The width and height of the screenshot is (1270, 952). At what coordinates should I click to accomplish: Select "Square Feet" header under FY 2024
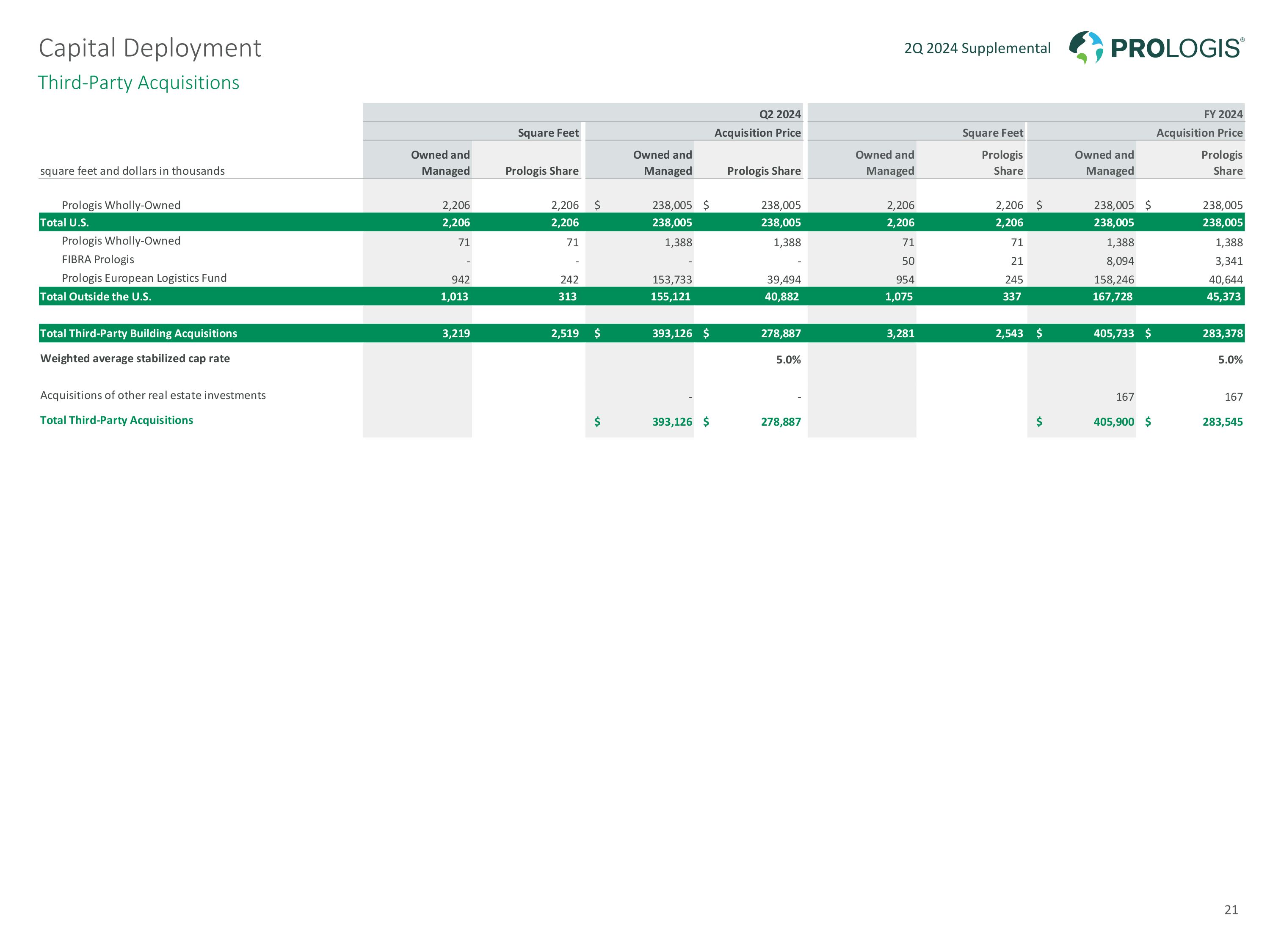click(x=993, y=133)
